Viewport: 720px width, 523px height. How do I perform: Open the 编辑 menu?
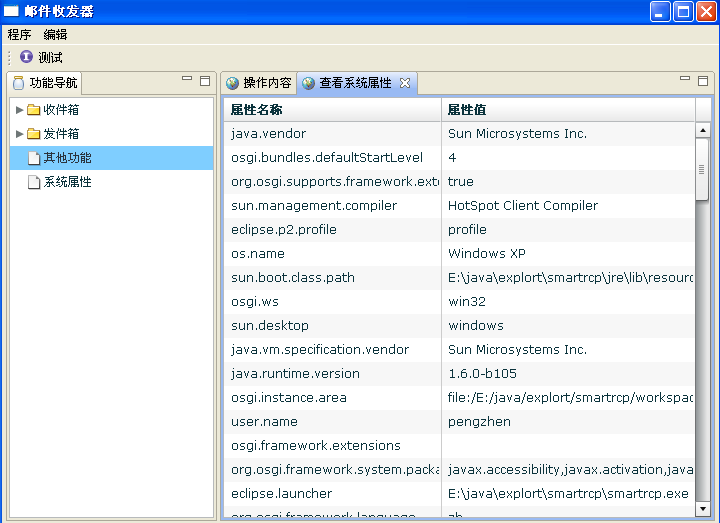pyautogui.click(x=56, y=34)
